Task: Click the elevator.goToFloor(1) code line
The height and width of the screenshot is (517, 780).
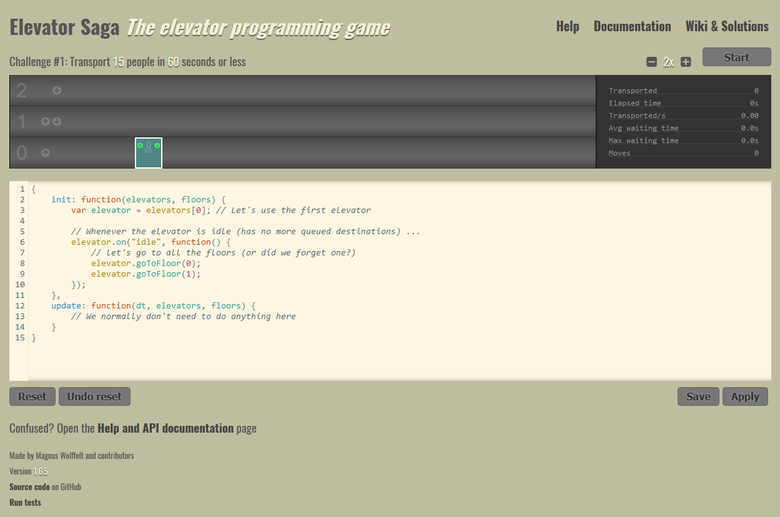Action: tap(146, 274)
